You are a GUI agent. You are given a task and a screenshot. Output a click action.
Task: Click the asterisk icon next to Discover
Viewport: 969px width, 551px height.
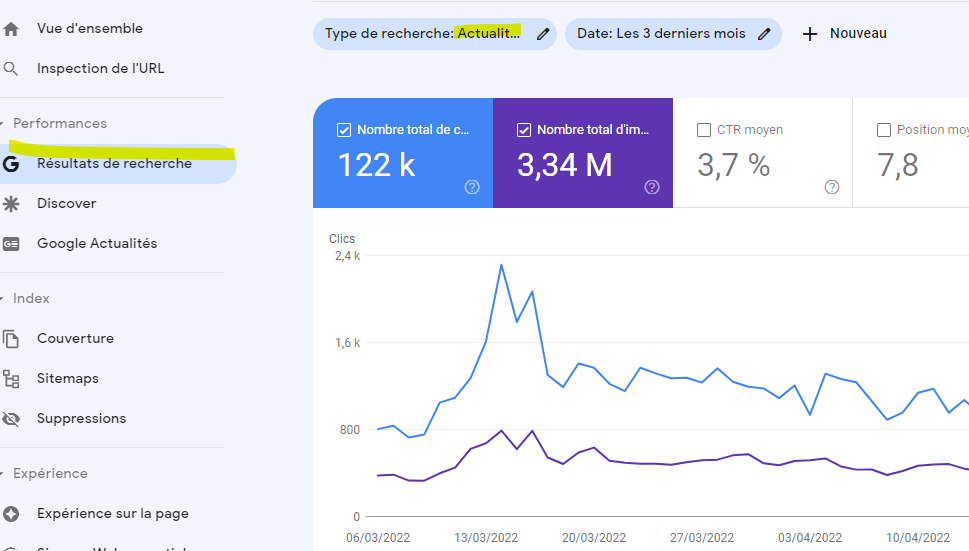tap(11, 204)
